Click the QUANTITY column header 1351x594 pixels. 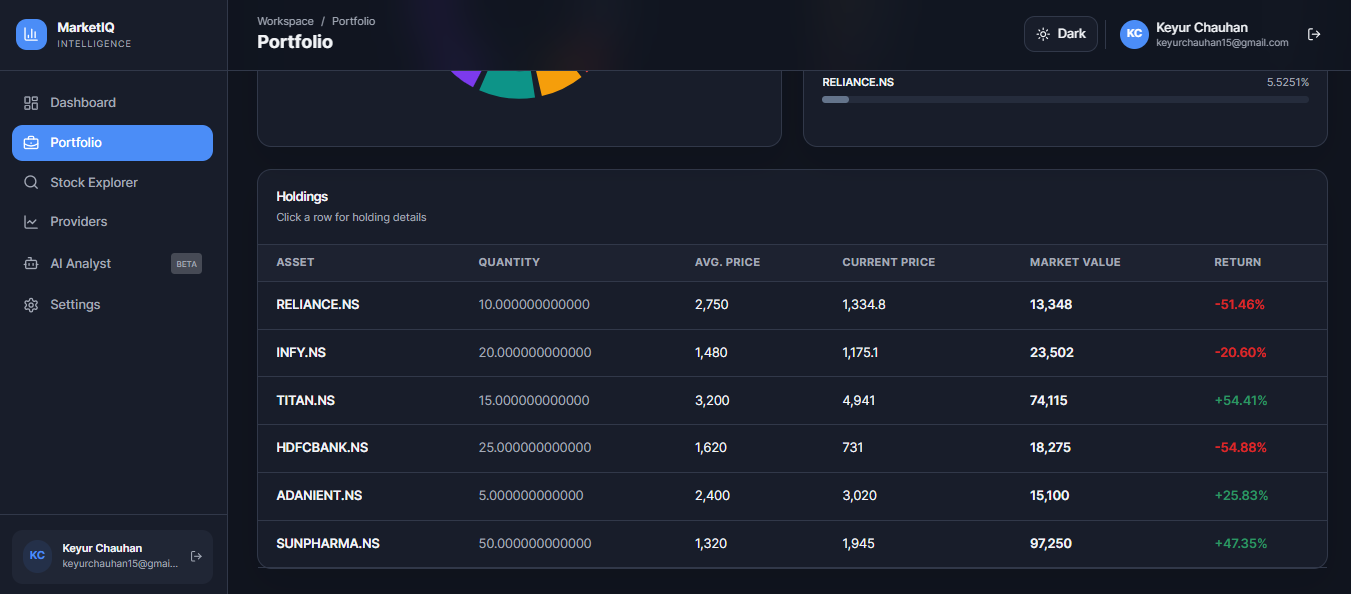[509, 263]
